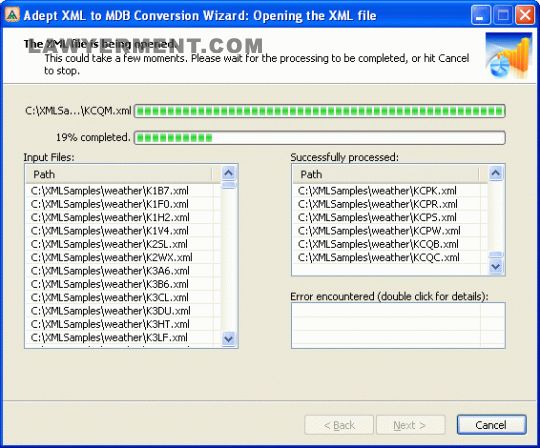Click the Input Files scroll-up arrow

(x=229, y=173)
